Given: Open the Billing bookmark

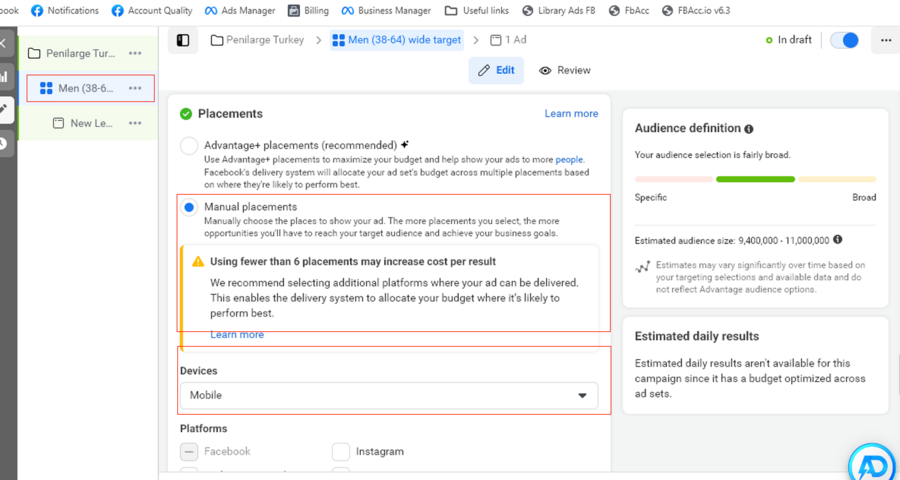Looking at the screenshot, I should pos(308,10).
